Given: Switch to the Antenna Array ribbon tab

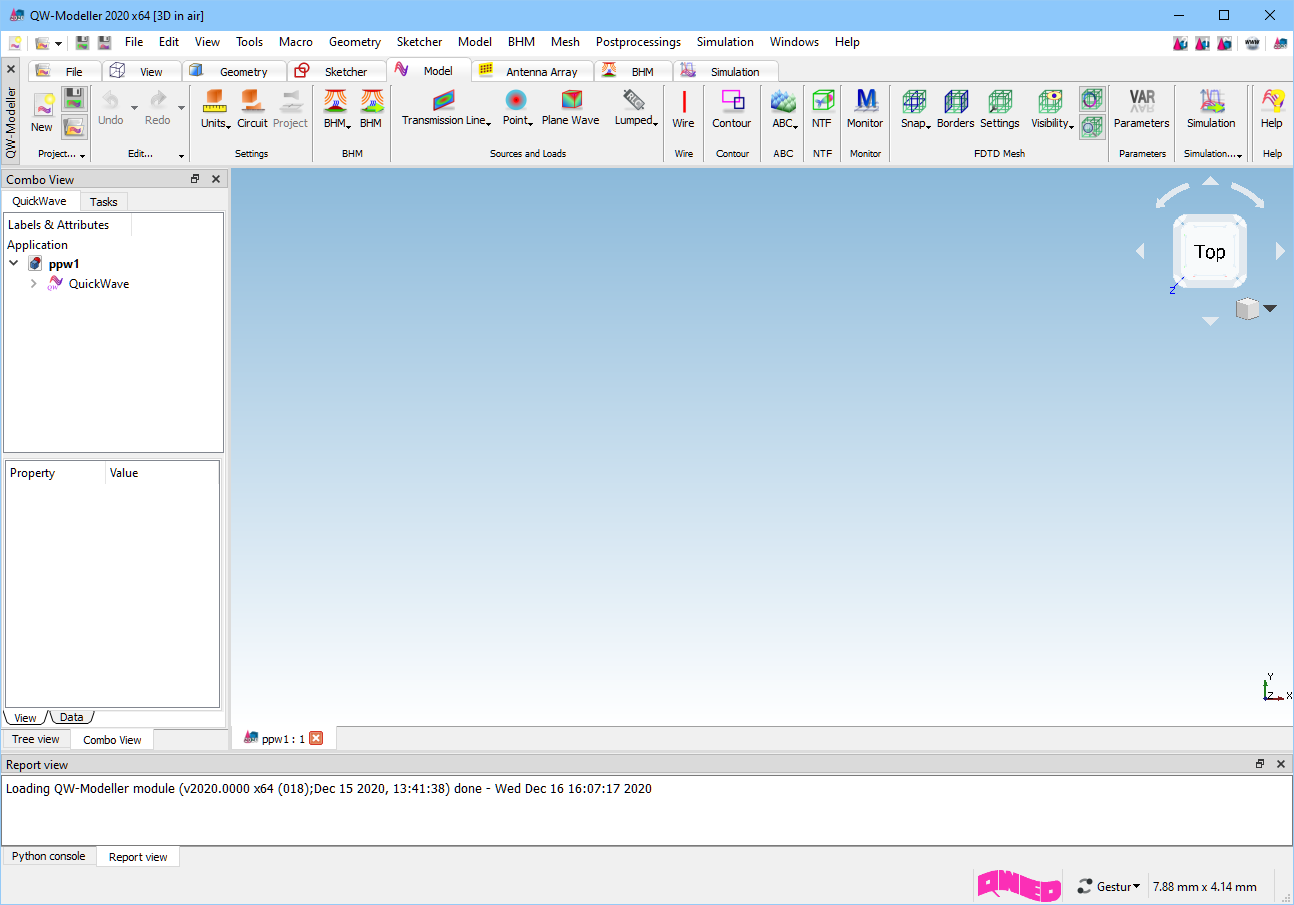Looking at the screenshot, I should (533, 71).
